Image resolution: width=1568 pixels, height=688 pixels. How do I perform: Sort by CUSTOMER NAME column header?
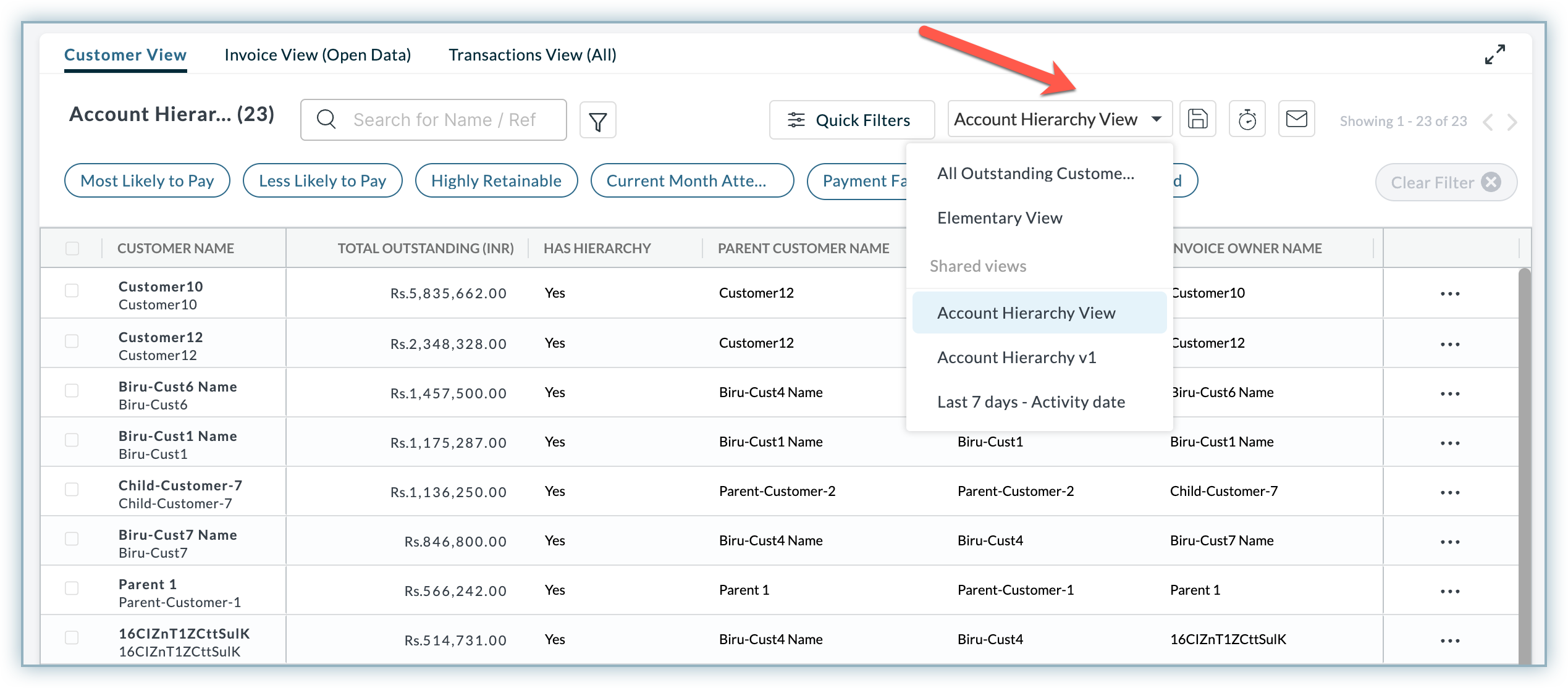point(175,248)
